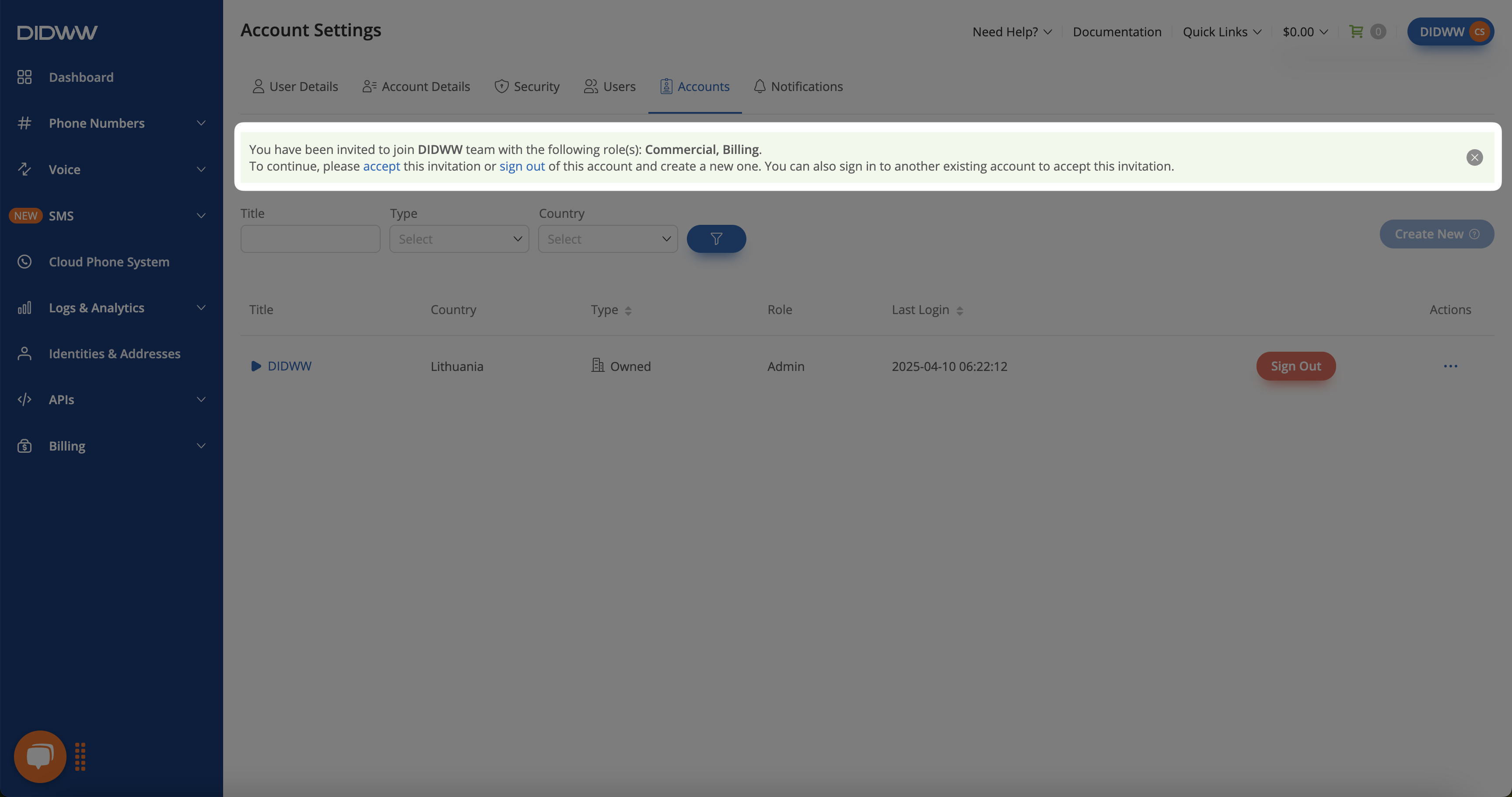Click the Create New button

click(1436, 234)
